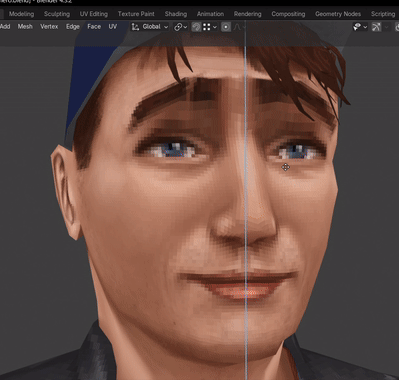Switch to the Shading workspace tab
399x380 pixels.
point(176,14)
